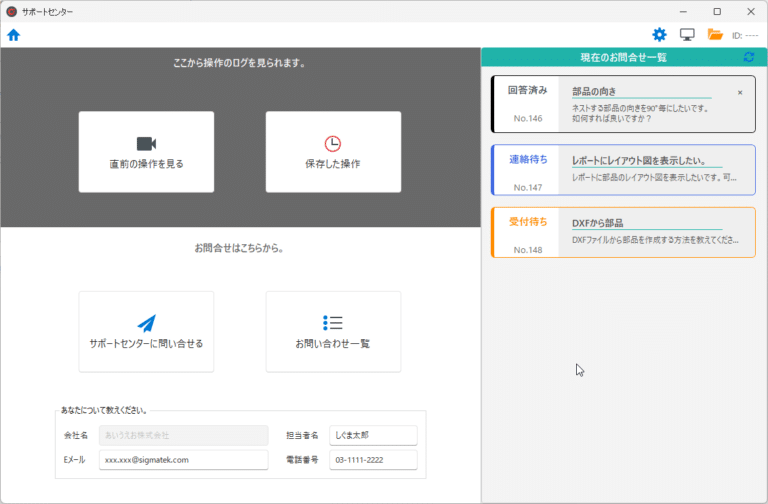Select the 受付待ち card No.148
768x504 pixels.
click(x=623, y=232)
